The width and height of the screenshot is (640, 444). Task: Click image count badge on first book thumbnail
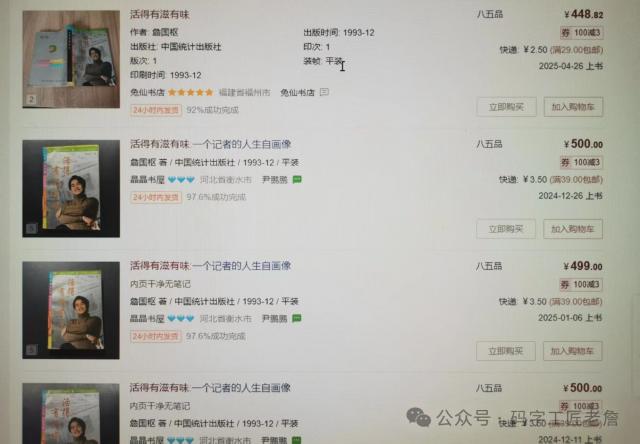(31, 100)
